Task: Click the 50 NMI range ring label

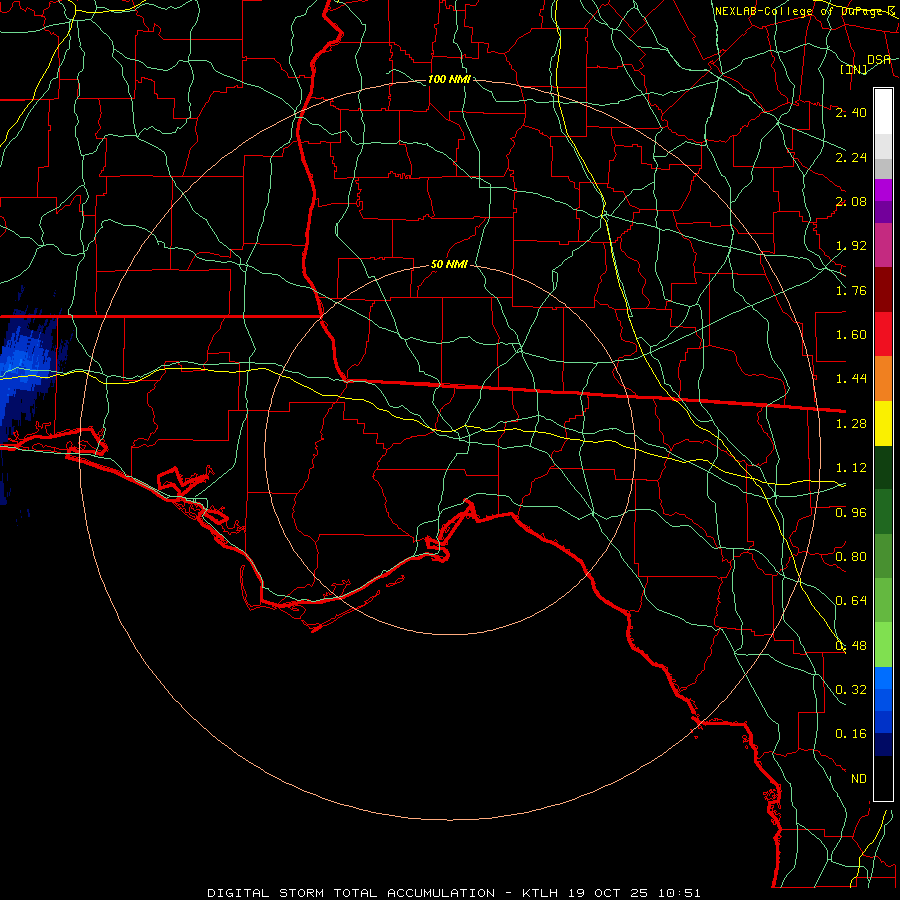Action: [x=449, y=265]
